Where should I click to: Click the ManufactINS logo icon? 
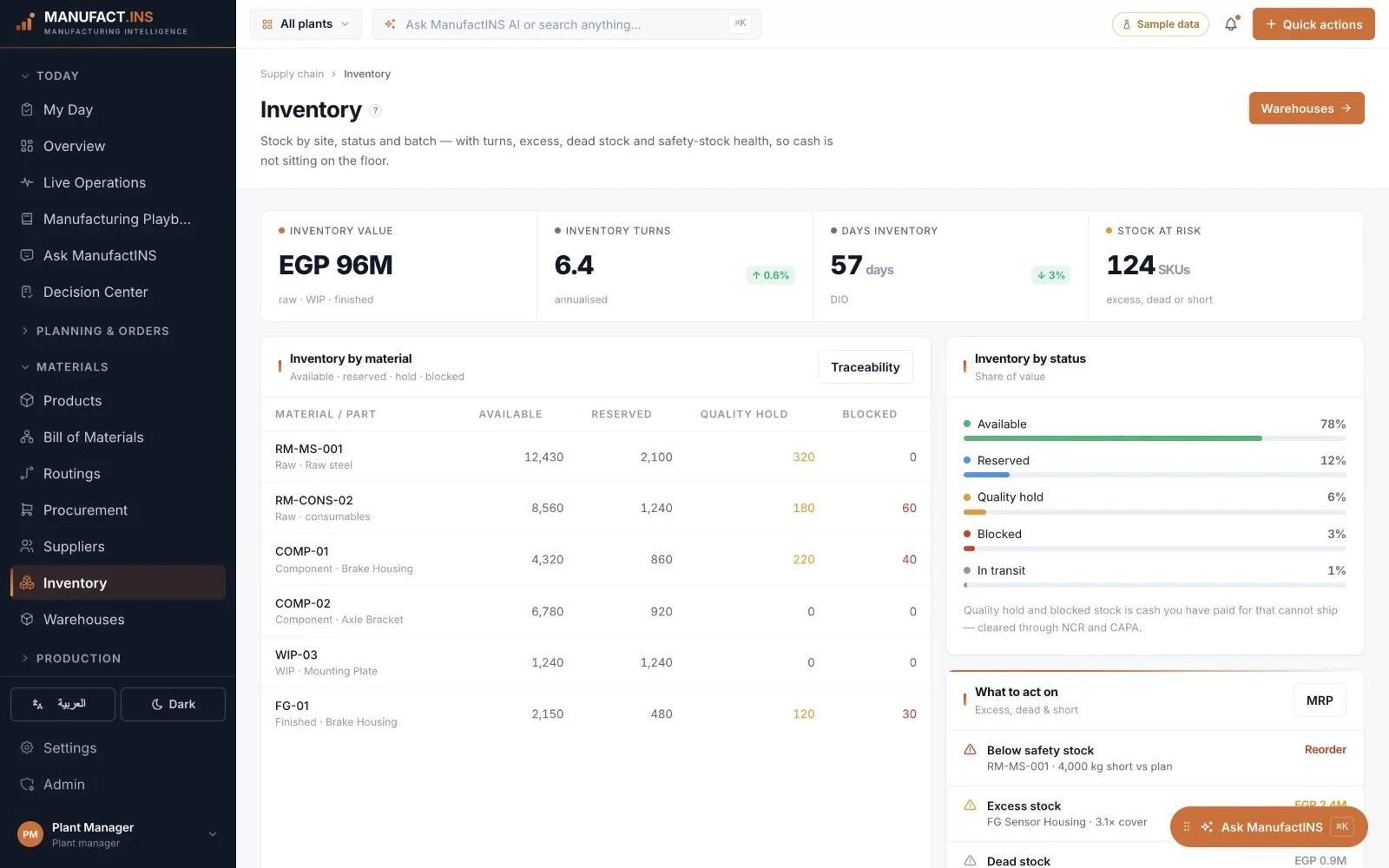point(25,22)
